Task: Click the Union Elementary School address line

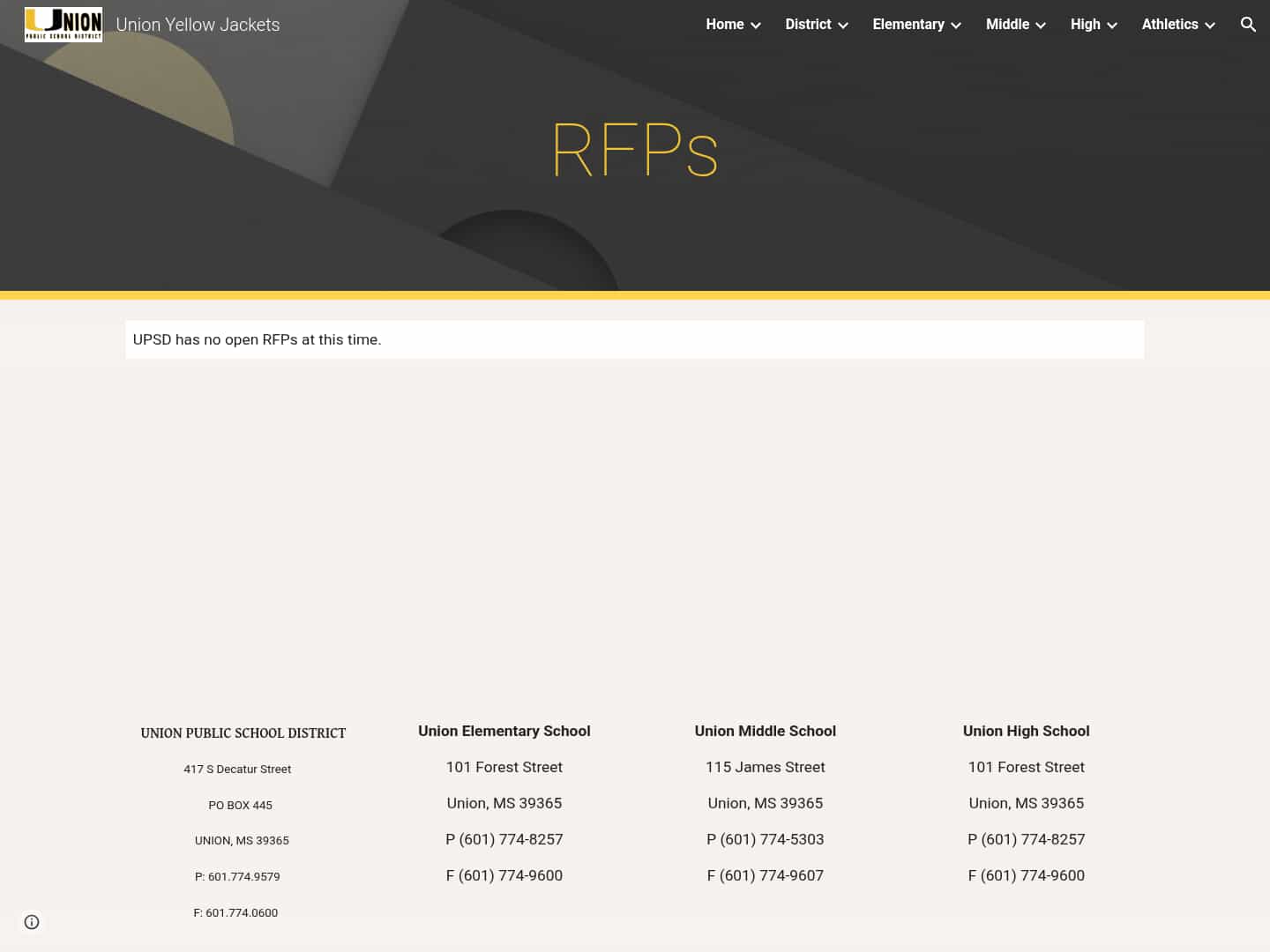Action: (x=504, y=767)
